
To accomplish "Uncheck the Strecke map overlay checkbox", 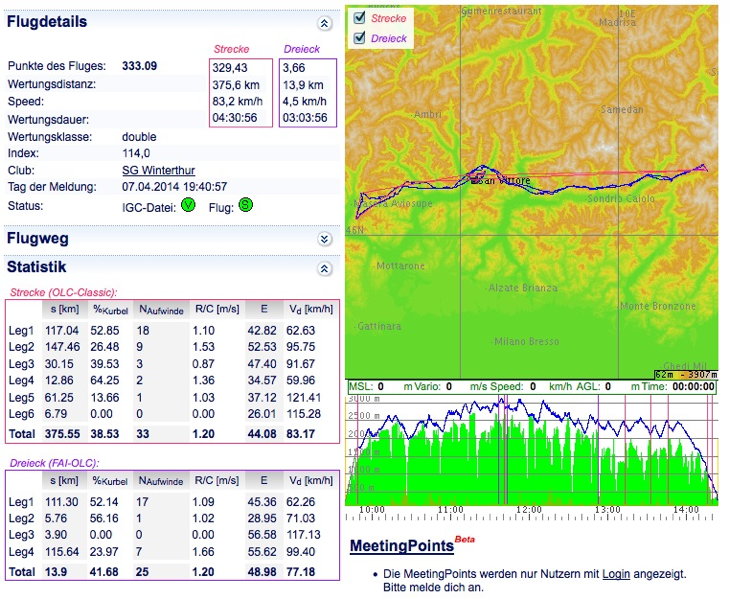I will [358, 17].
